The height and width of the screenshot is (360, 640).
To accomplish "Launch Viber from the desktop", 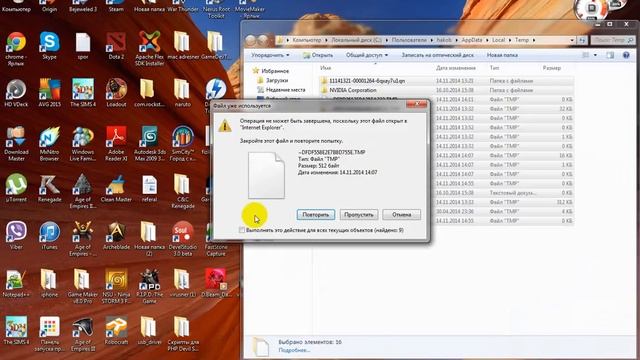I will pos(16,235).
